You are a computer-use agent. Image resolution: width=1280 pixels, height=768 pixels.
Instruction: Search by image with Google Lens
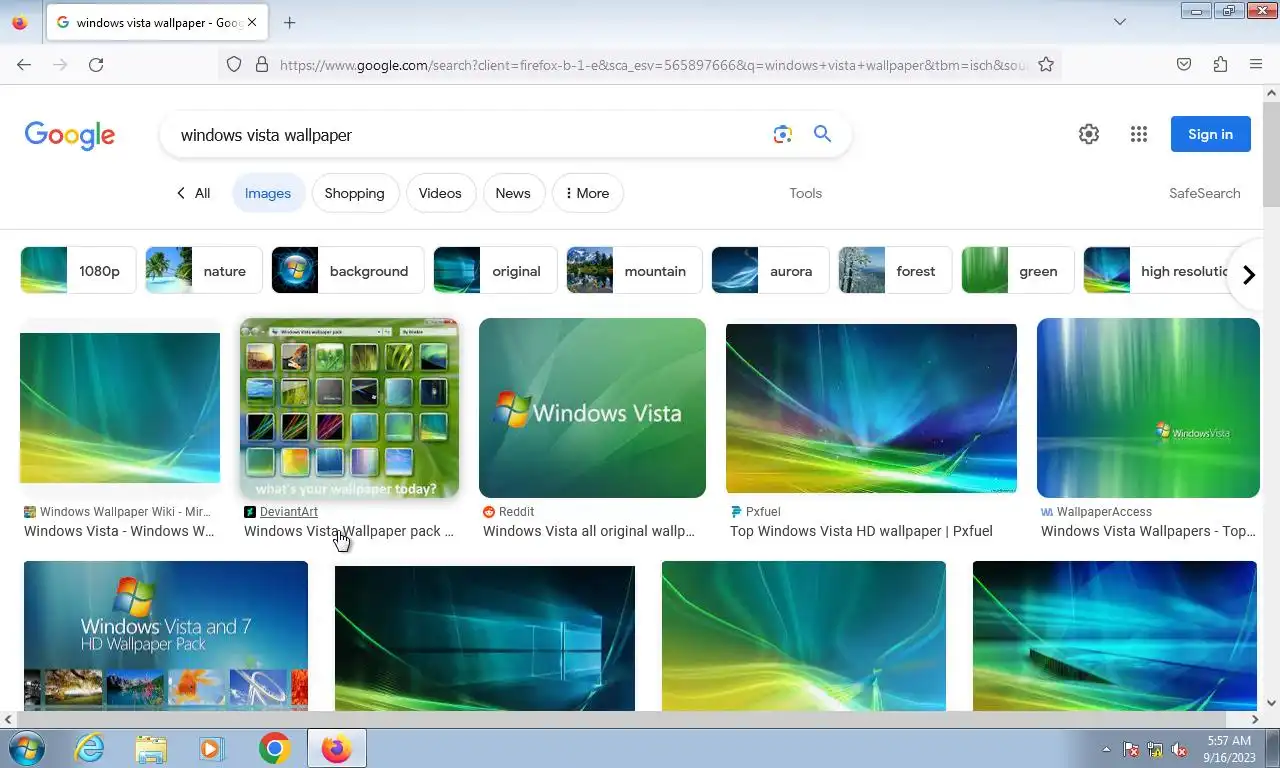click(x=783, y=134)
